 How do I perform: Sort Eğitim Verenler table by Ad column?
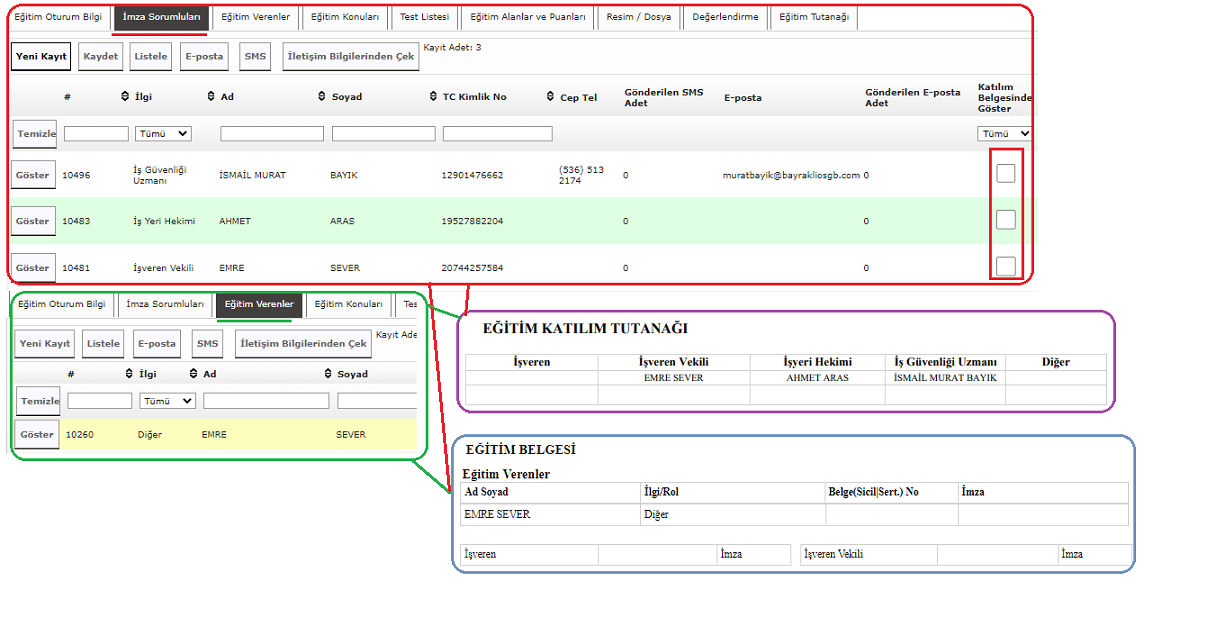(x=193, y=374)
